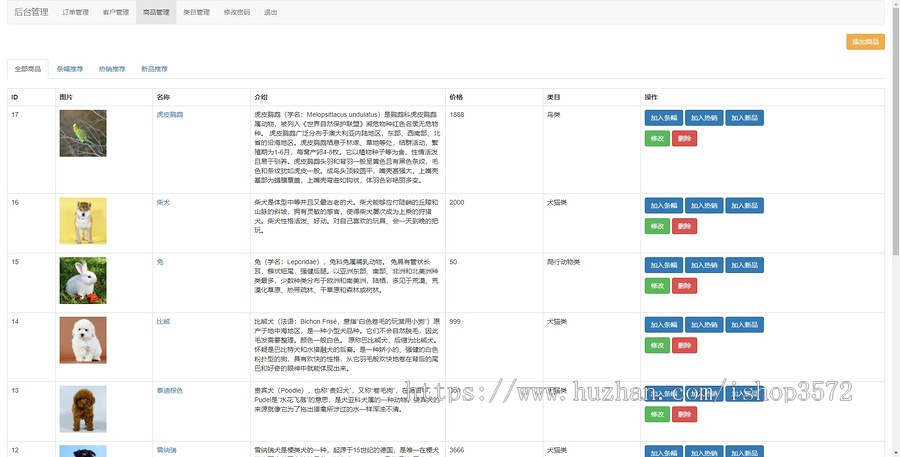Click 加入条幅 in the 柴犬 row
Viewport: 900px width, 457px height.
tap(664, 206)
